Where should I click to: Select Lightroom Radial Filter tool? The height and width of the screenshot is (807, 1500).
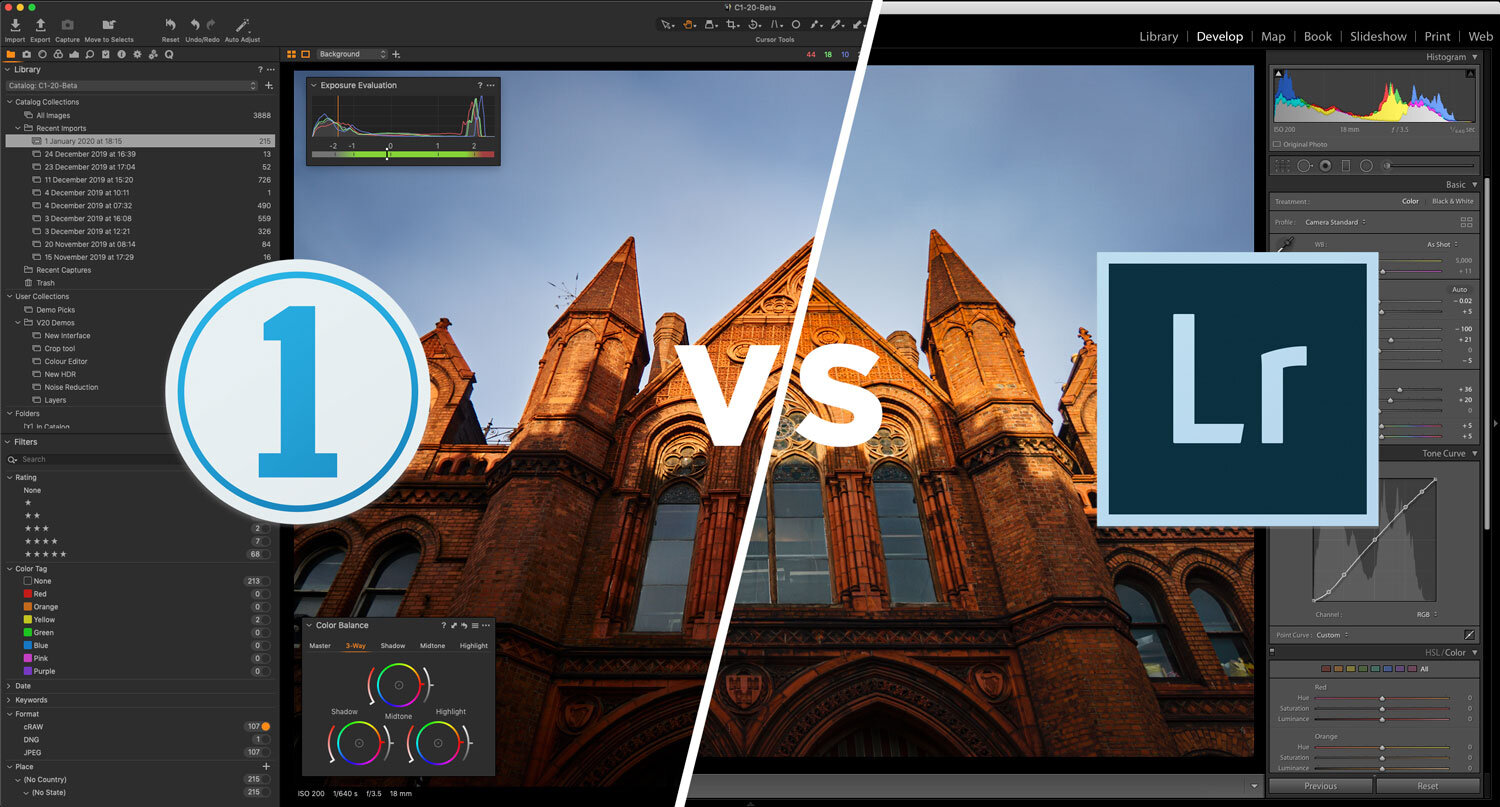(x=1366, y=166)
